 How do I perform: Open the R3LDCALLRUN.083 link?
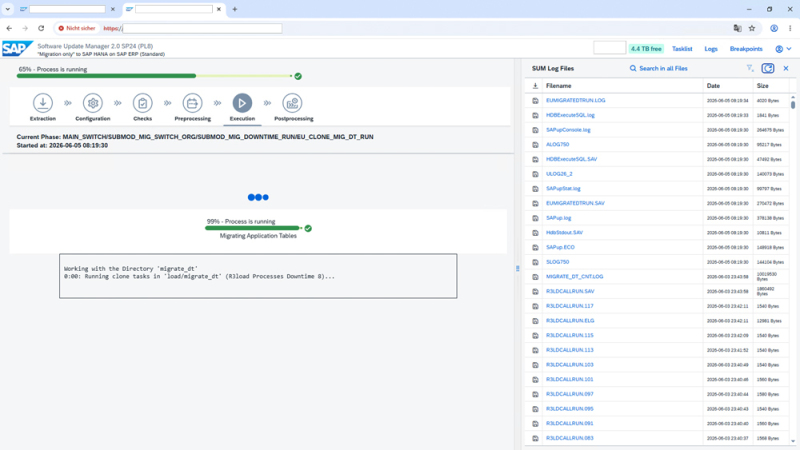(569, 438)
